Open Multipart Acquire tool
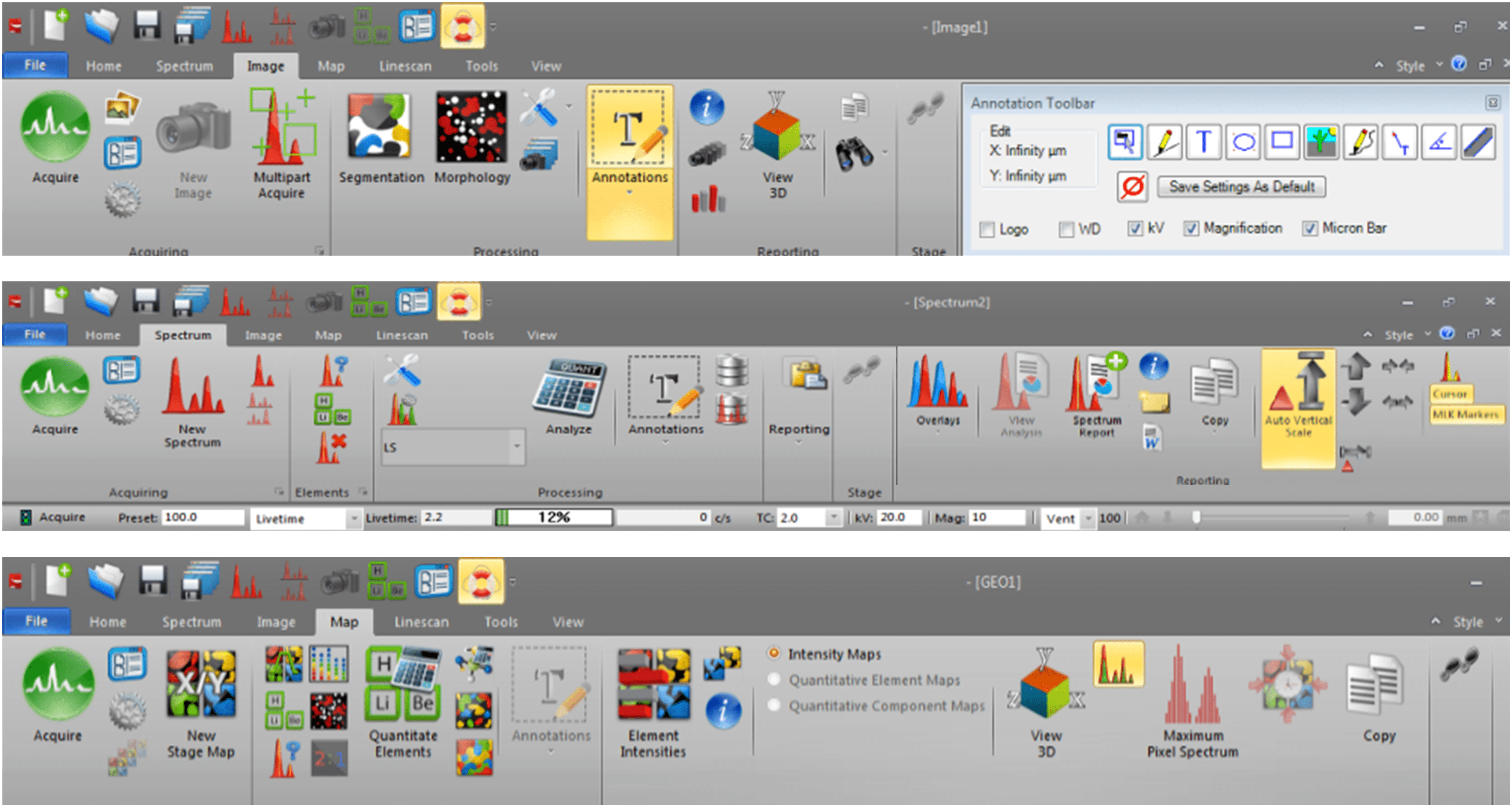 coord(282,144)
